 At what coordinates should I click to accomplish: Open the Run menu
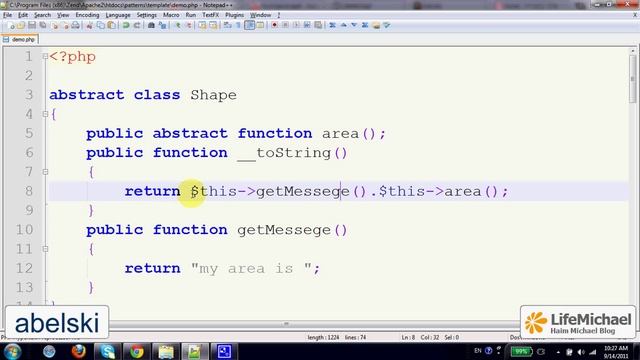coord(191,15)
